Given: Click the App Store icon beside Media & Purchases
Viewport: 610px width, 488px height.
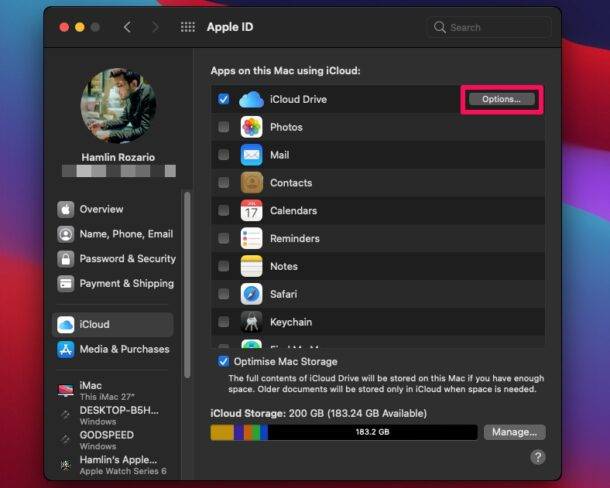Looking at the screenshot, I should coord(66,349).
